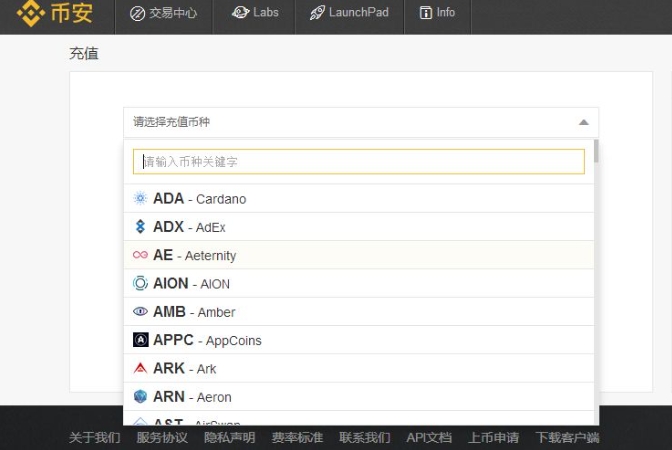Click the AMB Amber eye icon
Viewport: 672px width, 450px height.
pyautogui.click(x=140, y=312)
